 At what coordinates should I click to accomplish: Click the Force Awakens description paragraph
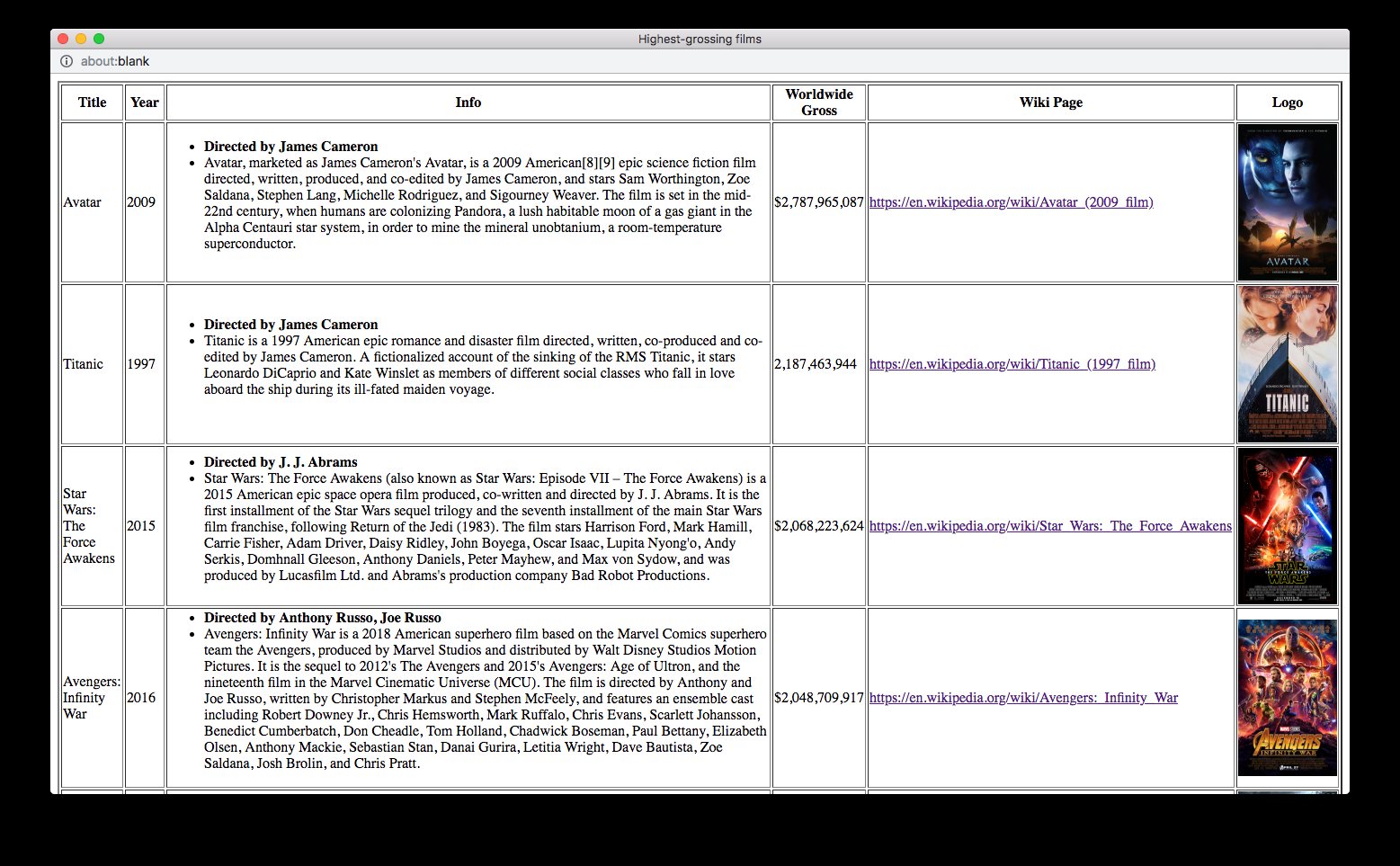click(x=486, y=527)
